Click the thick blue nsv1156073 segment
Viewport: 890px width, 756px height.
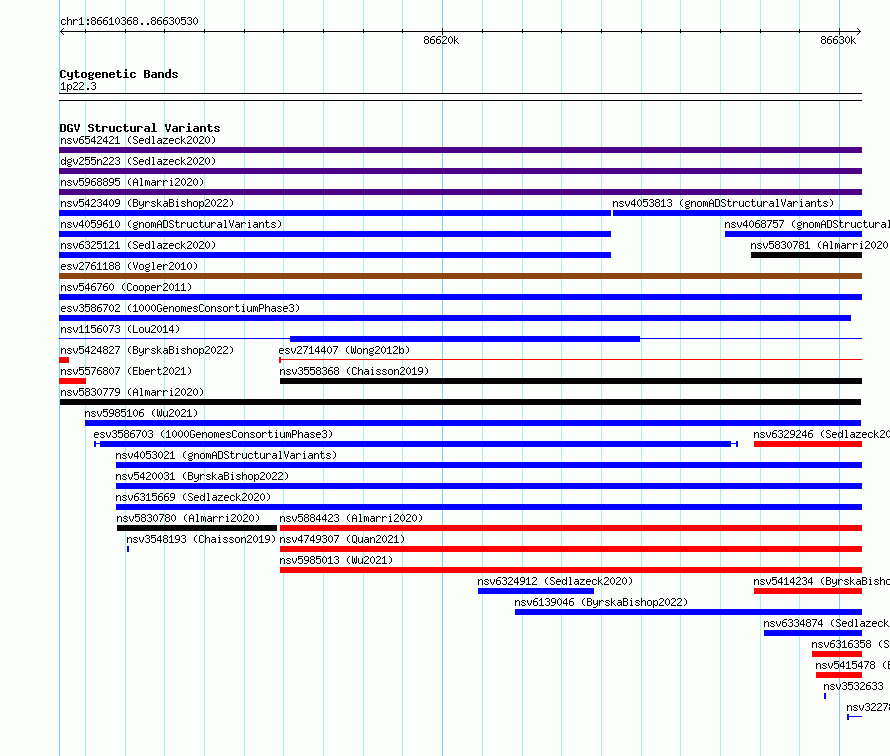[x=465, y=339]
